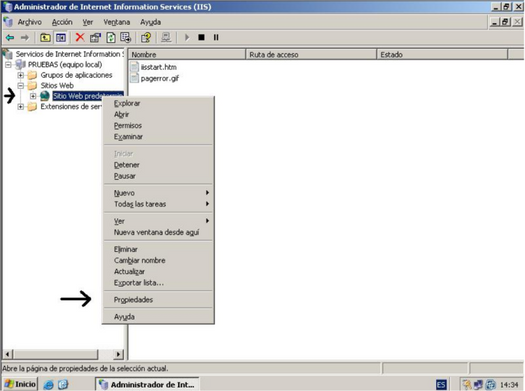Viewport: 525px width, 391px height.
Task: Click the globe icon of Sitio Web predeterminado
Action: click(45, 96)
